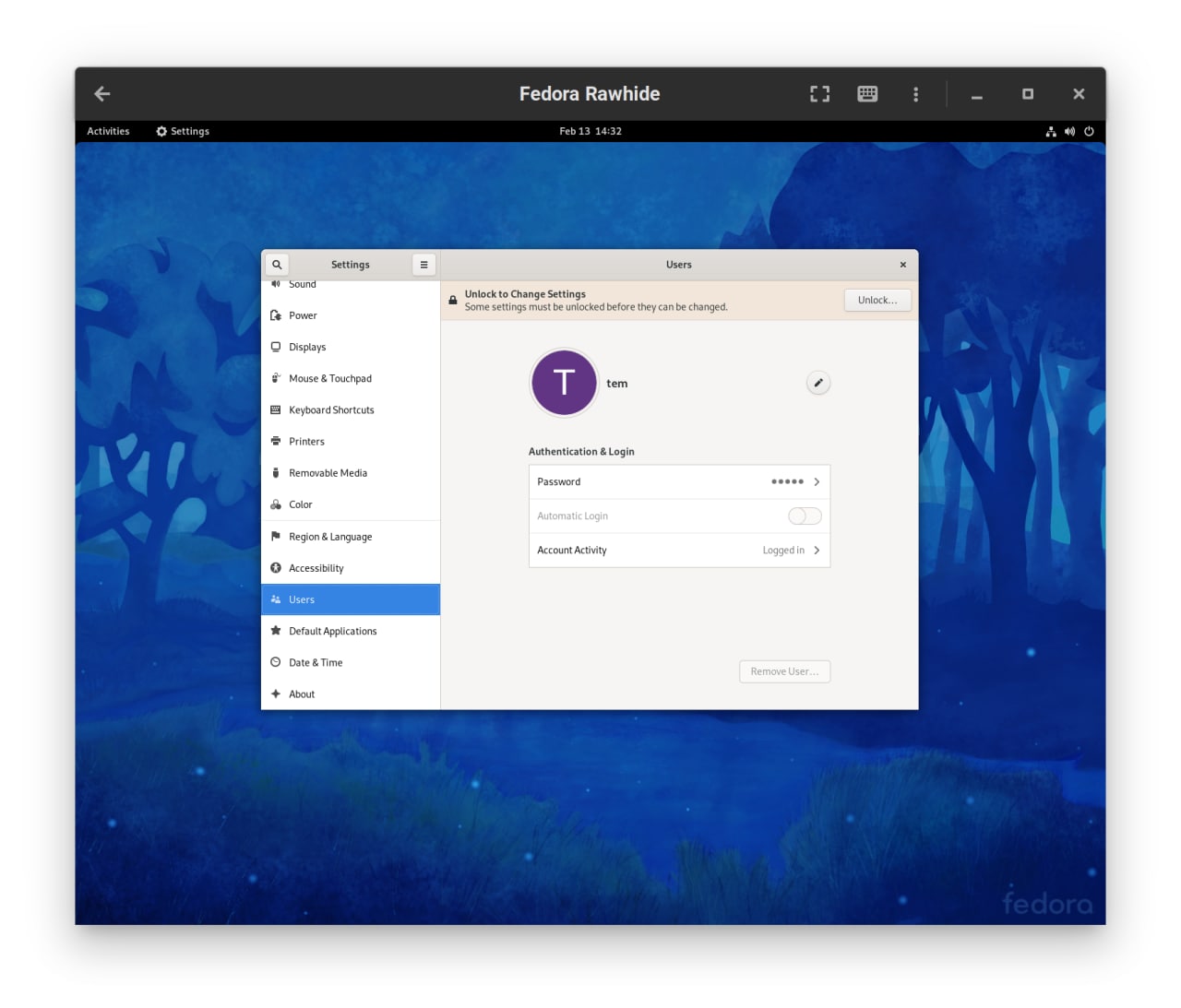Image resolution: width=1181 pixels, height=1008 pixels.
Task: Go to Accessibility settings
Action: [351, 568]
